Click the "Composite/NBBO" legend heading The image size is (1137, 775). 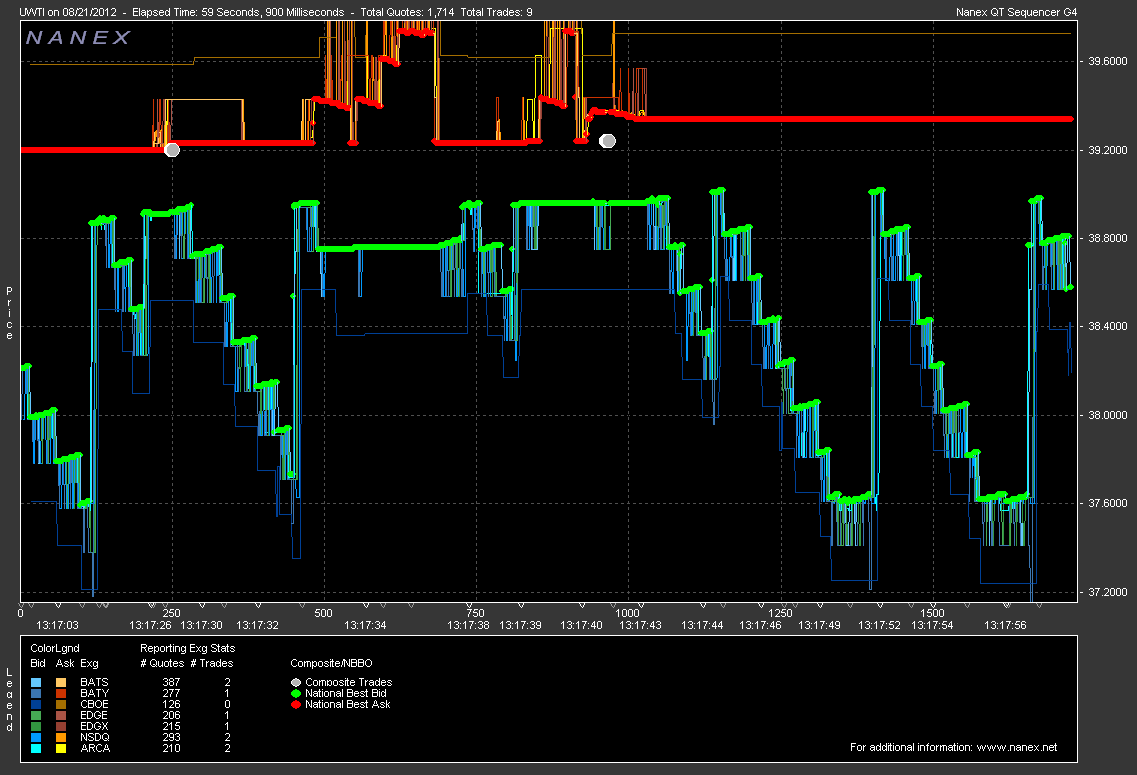(331, 663)
